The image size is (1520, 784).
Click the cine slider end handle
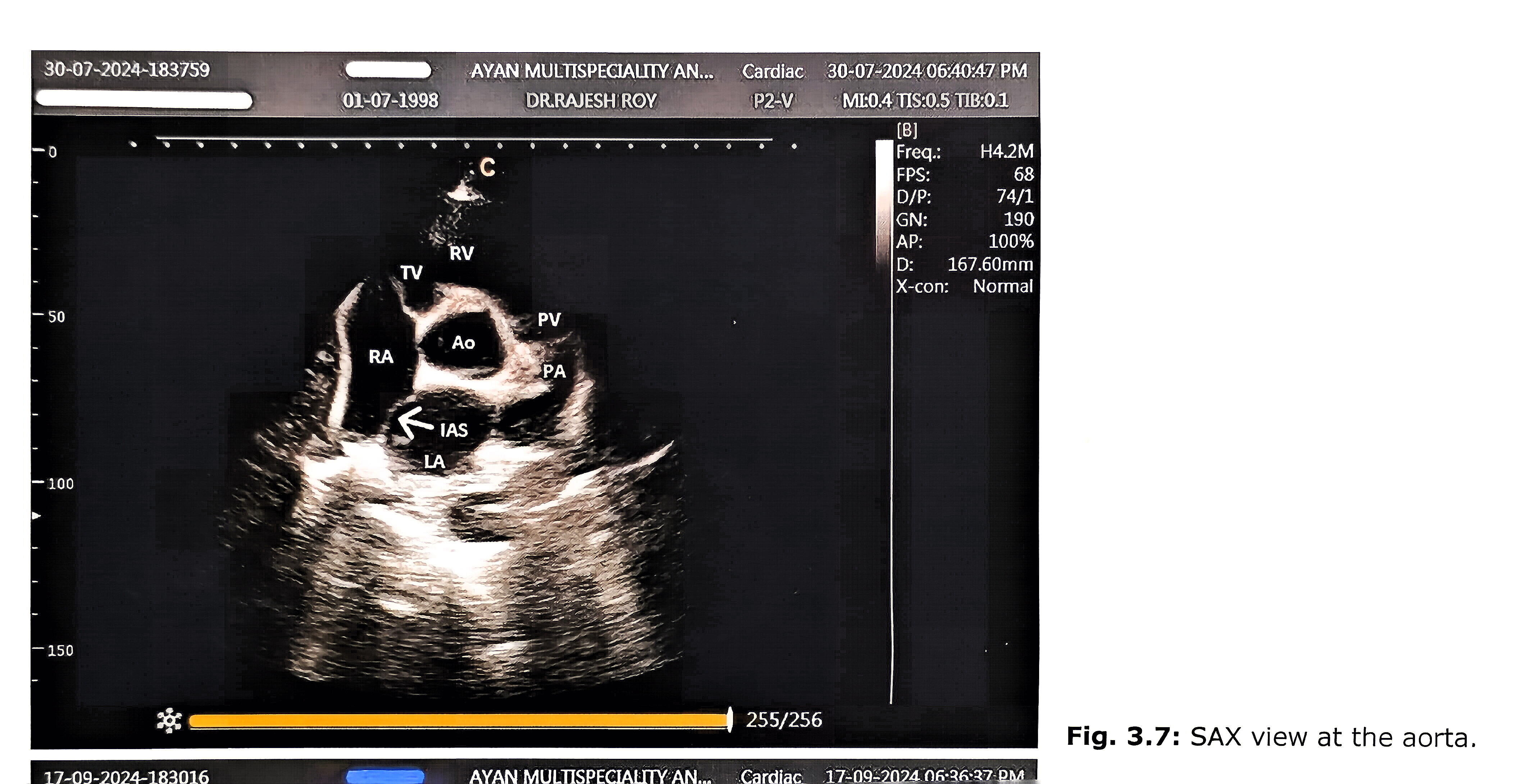(730, 720)
